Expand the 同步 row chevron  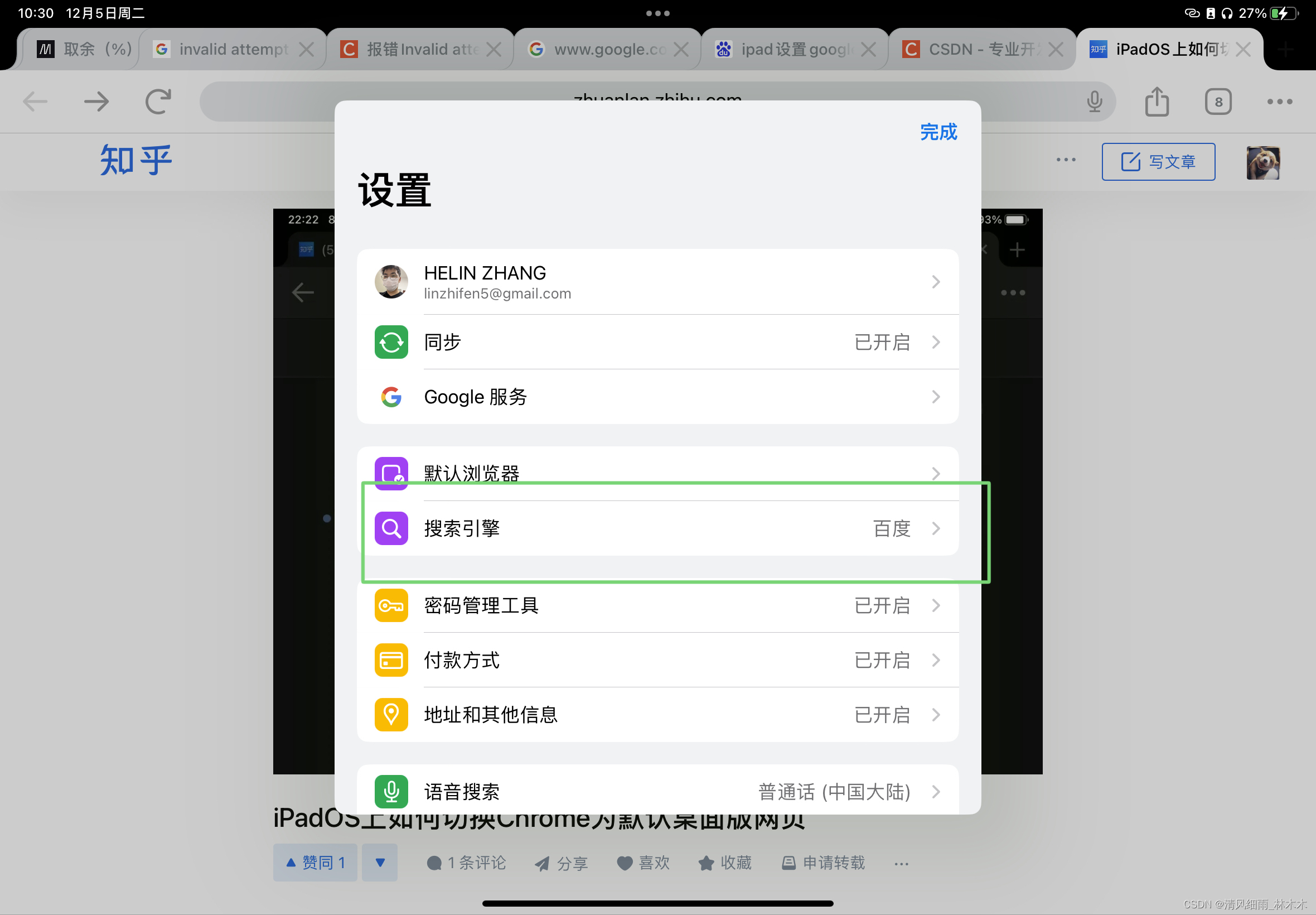coord(936,341)
